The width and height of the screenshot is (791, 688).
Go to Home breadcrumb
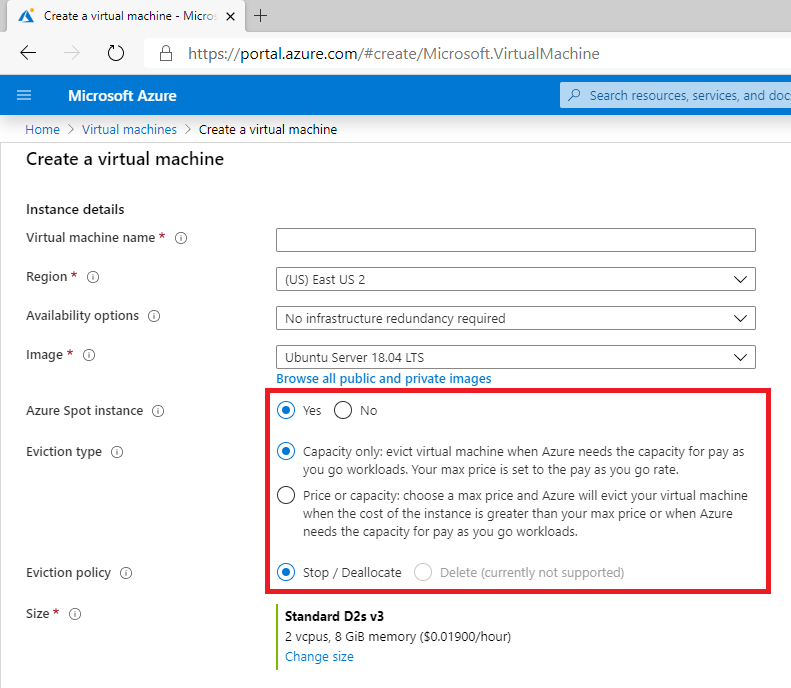[42, 130]
